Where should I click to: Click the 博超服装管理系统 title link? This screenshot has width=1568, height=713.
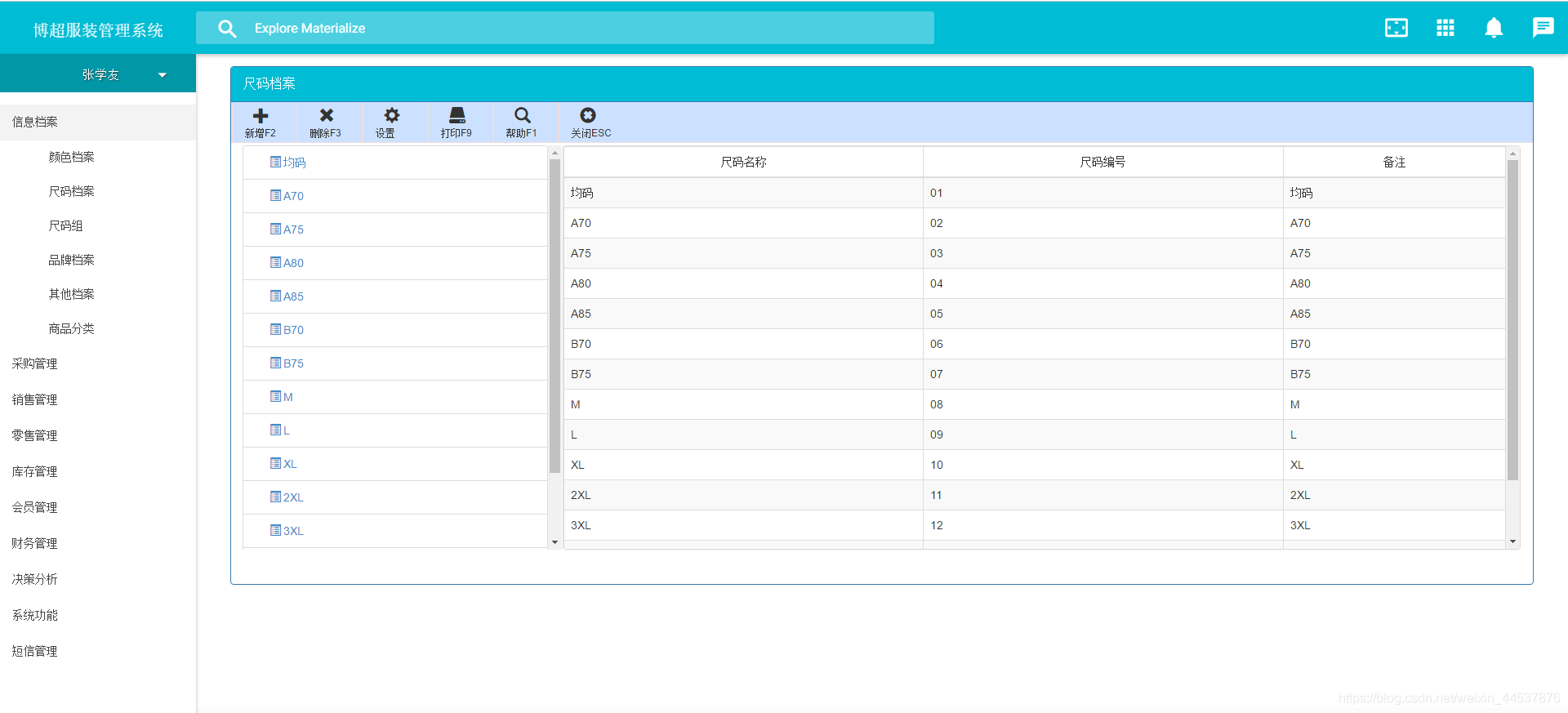click(98, 30)
